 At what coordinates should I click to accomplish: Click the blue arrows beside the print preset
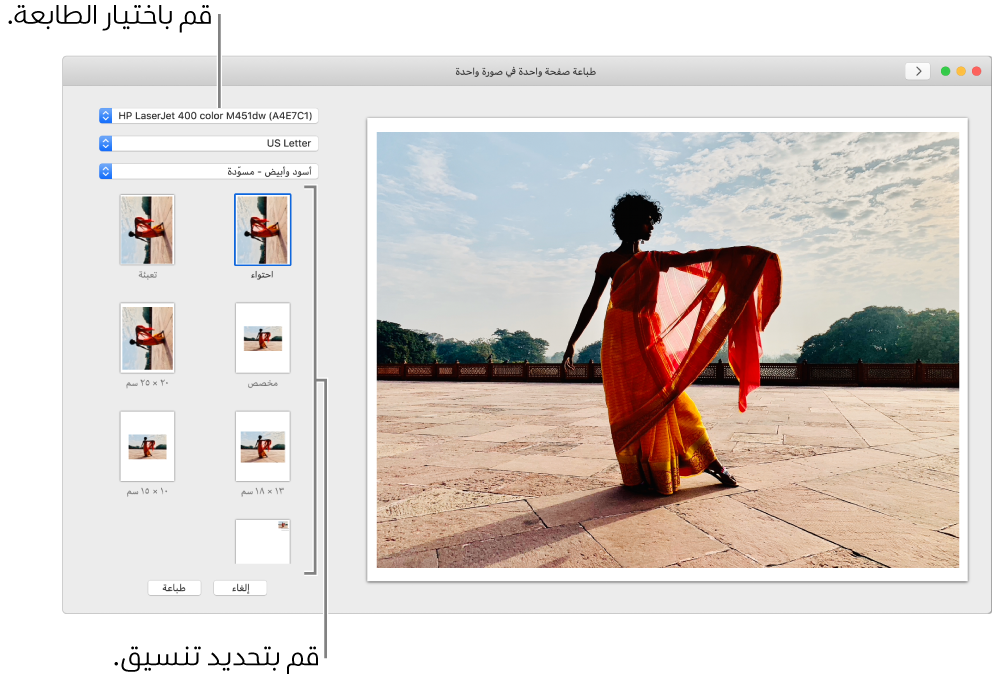pos(106,171)
